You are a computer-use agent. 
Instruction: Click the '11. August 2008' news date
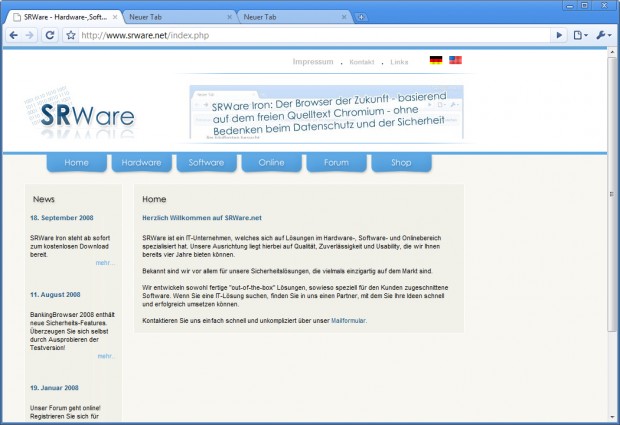point(55,295)
